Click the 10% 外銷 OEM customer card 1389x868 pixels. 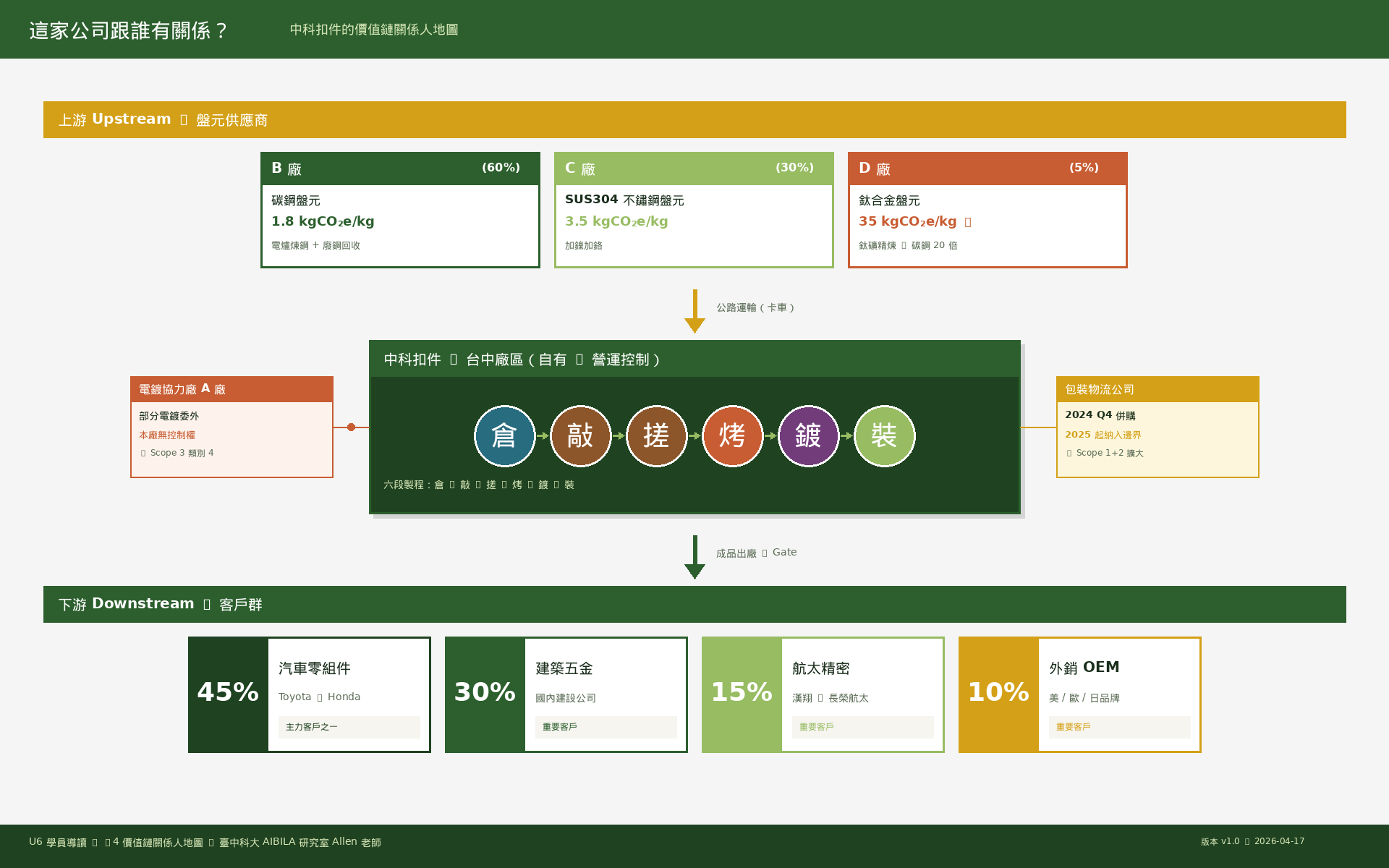[x=1080, y=694]
